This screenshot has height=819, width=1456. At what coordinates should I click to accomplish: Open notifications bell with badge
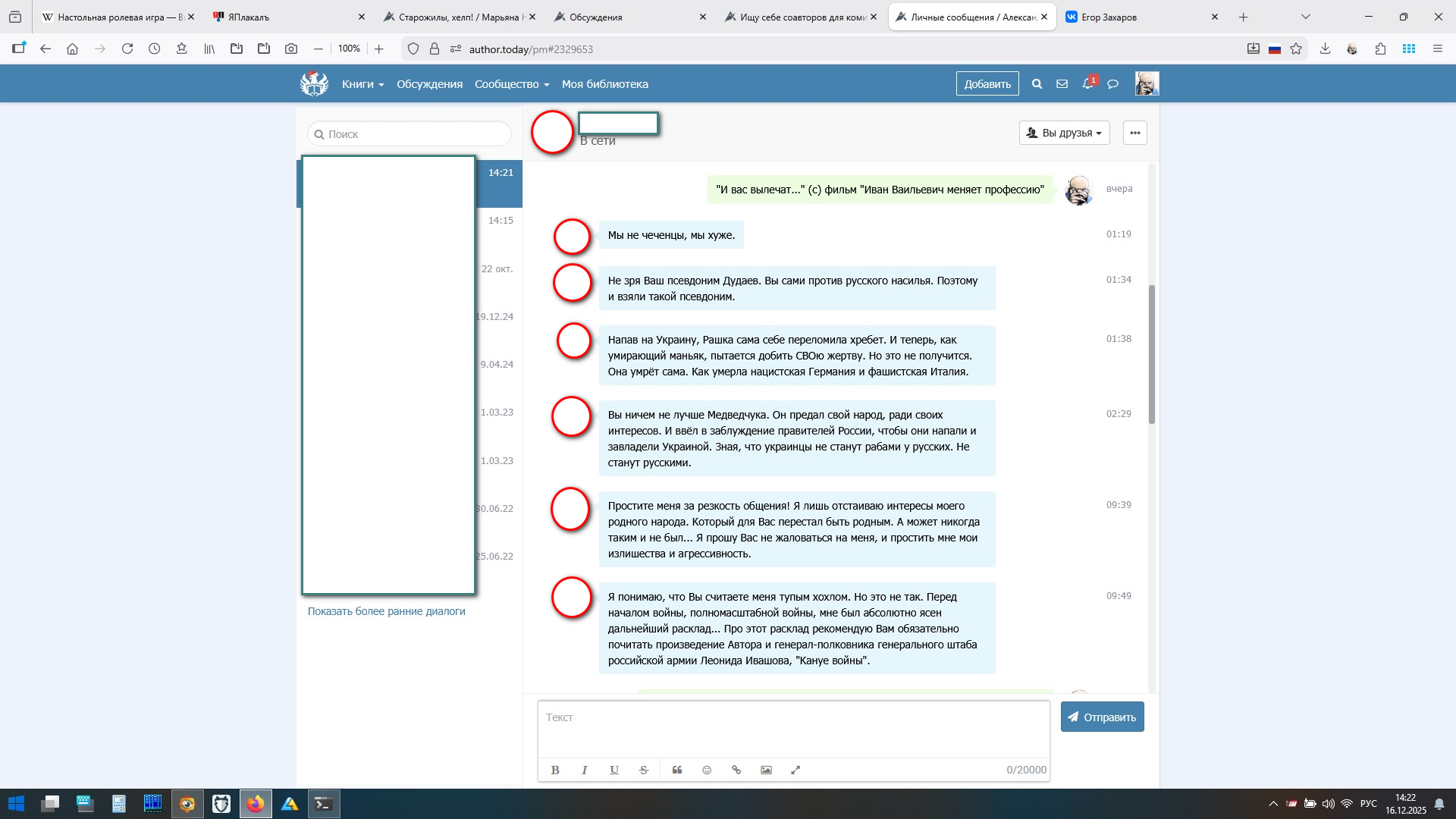pos(1087,83)
